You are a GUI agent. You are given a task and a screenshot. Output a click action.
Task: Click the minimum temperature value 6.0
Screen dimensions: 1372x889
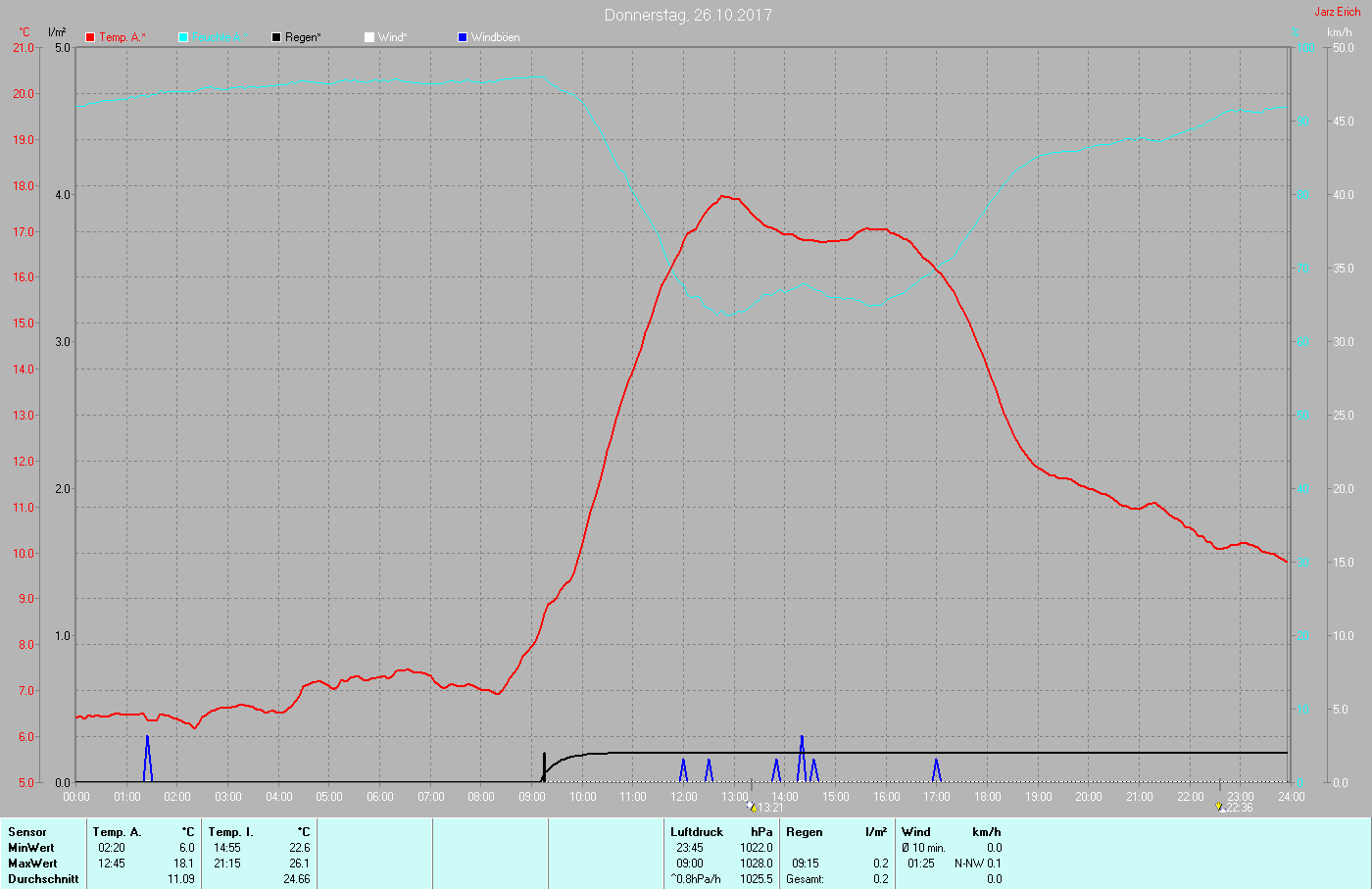pos(186,848)
